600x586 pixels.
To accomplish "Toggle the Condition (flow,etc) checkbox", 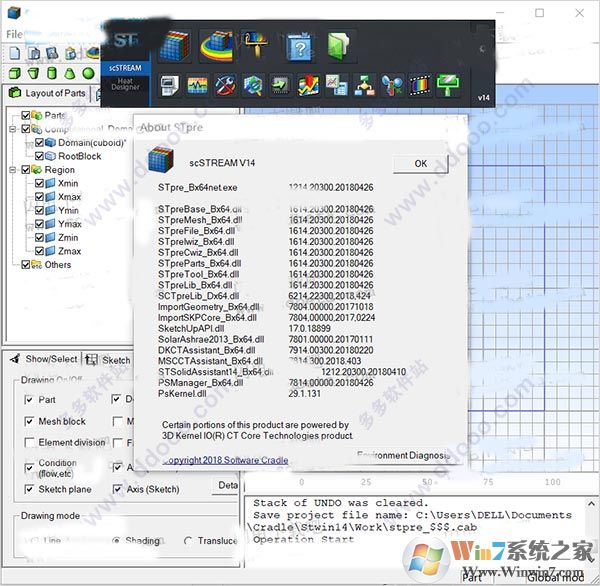I will coord(29,468).
